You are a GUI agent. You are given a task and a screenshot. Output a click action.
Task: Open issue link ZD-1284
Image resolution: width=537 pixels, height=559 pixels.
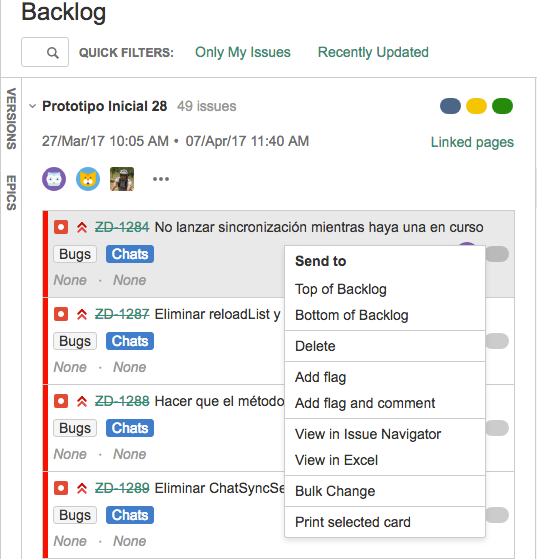click(122, 227)
